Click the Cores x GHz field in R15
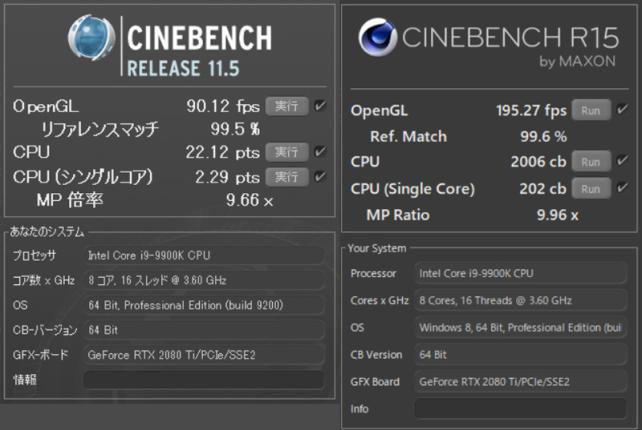The width and height of the screenshot is (642, 430). pos(520,300)
